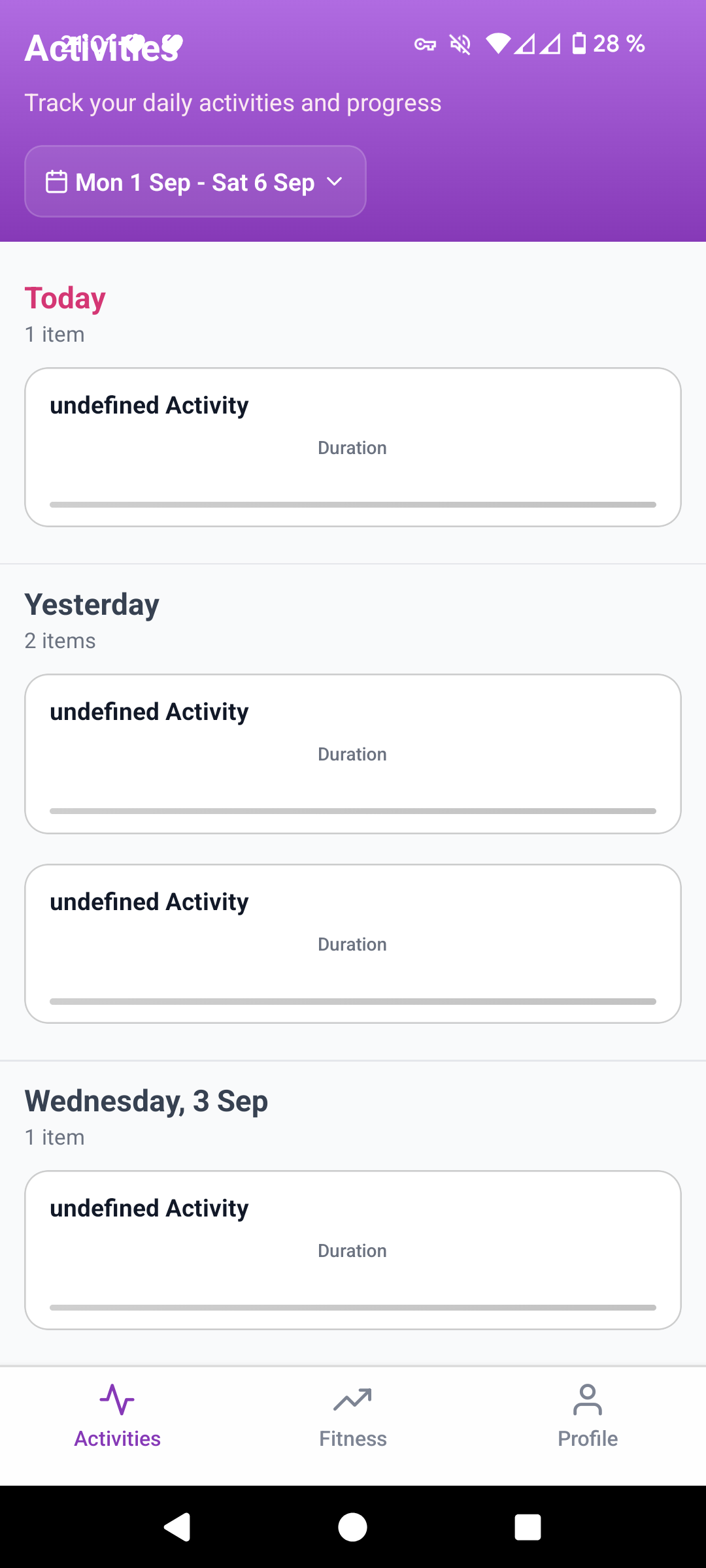Open the first Yesterday activity card
This screenshot has width=706, height=1568.
coord(353,753)
